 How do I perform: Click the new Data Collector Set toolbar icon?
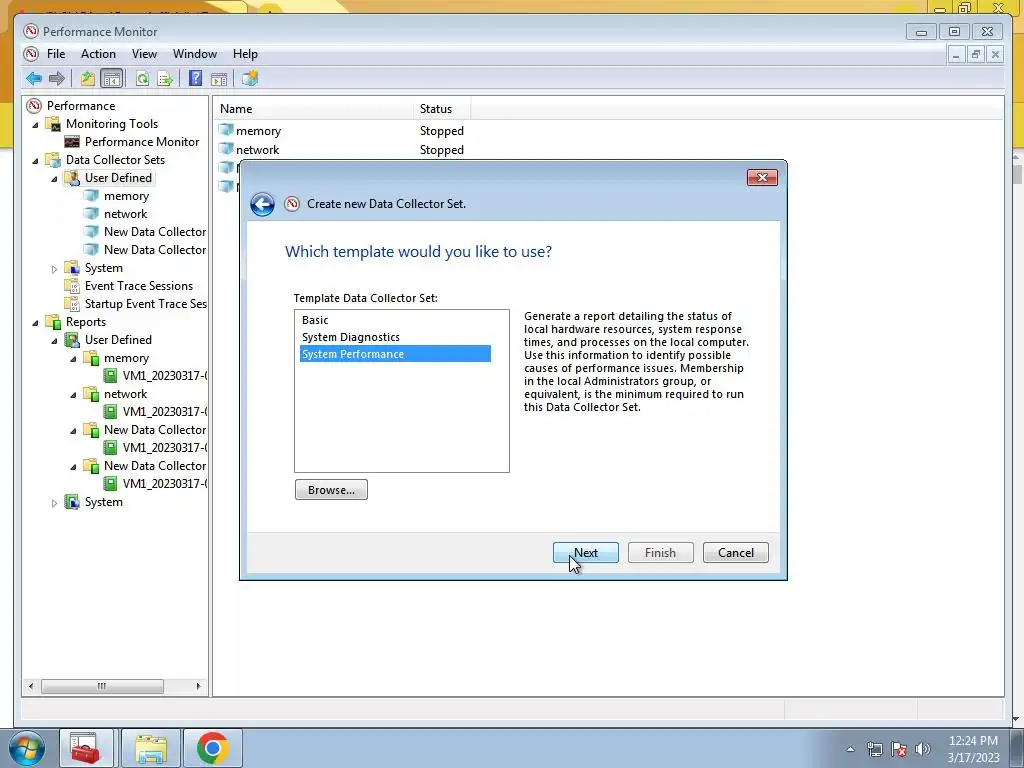(x=249, y=78)
